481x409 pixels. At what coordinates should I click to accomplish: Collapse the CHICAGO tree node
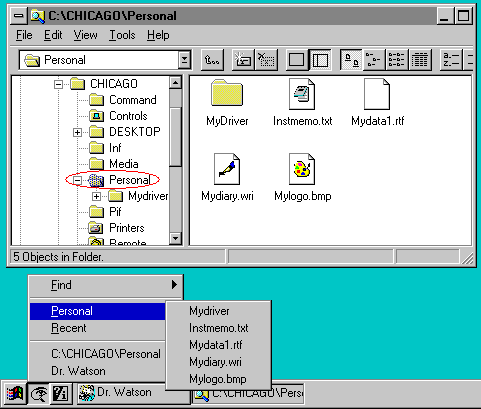tap(58, 84)
